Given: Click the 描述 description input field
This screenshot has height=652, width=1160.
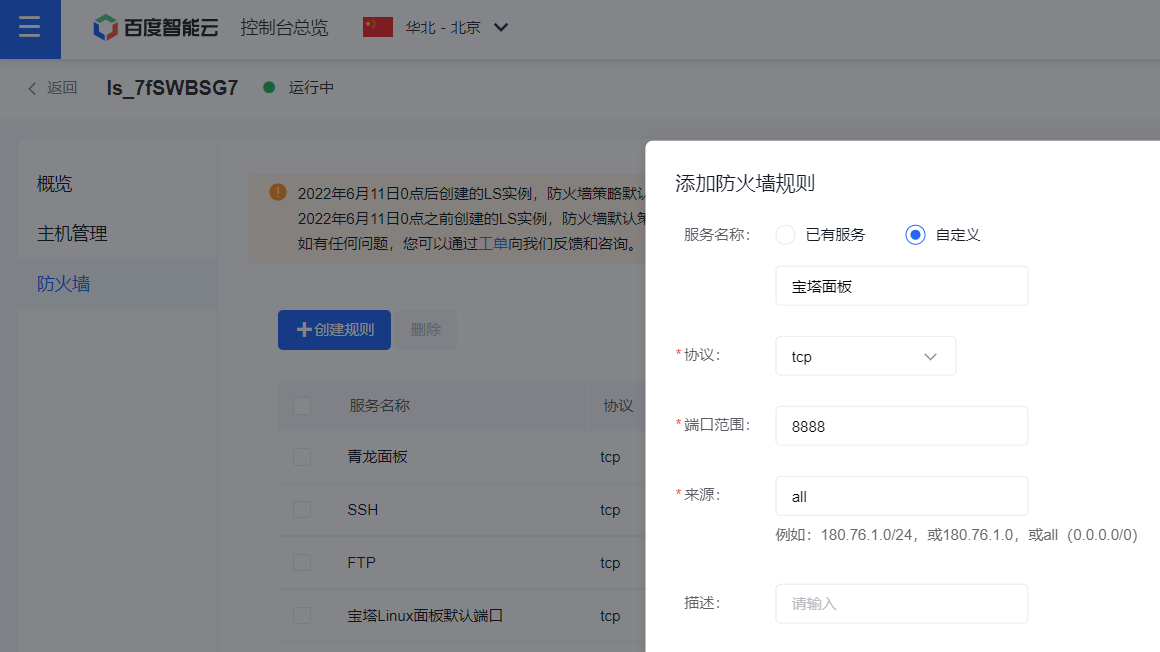Looking at the screenshot, I should point(902,604).
